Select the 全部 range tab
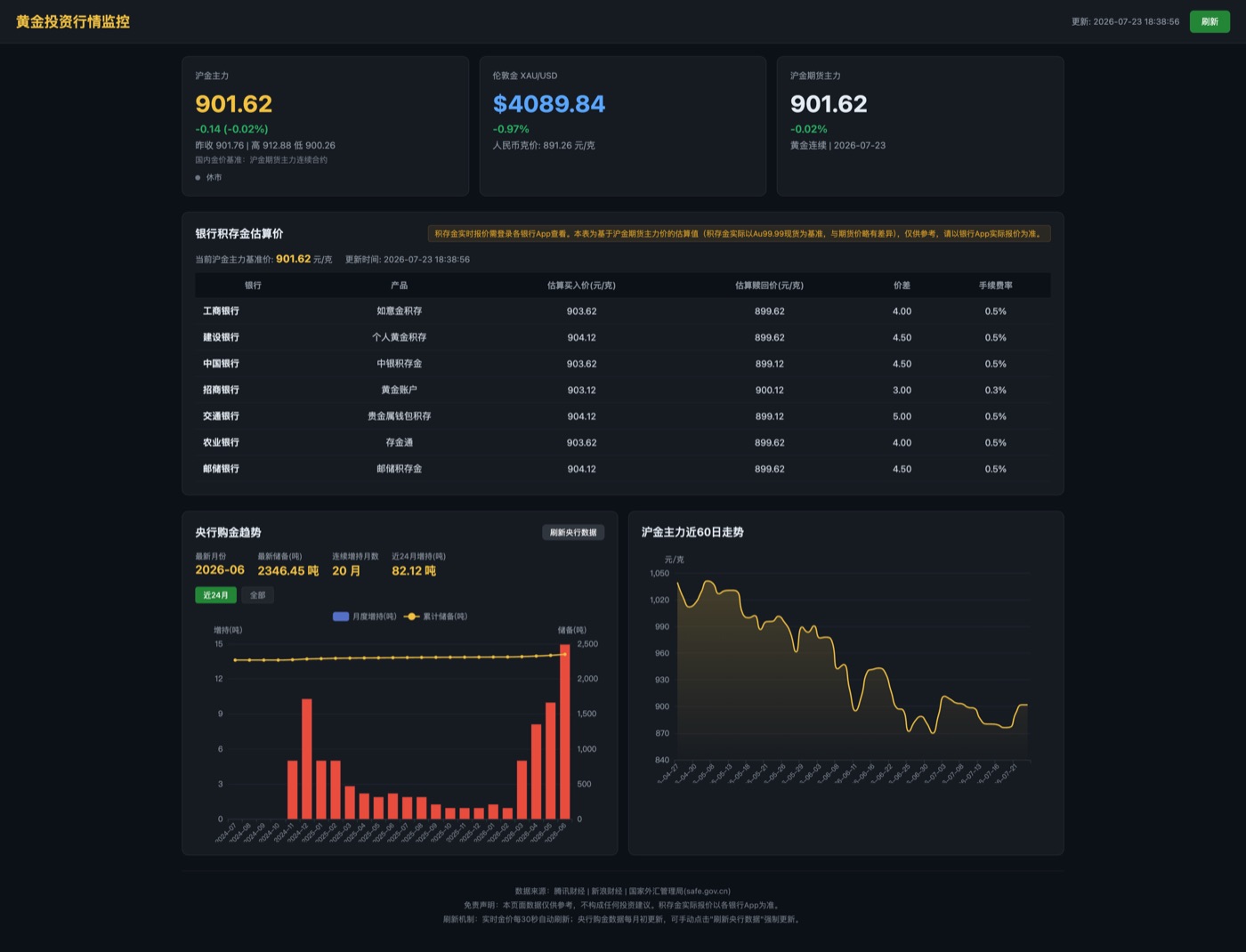This screenshot has height=952, width=1246. tap(258, 595)
